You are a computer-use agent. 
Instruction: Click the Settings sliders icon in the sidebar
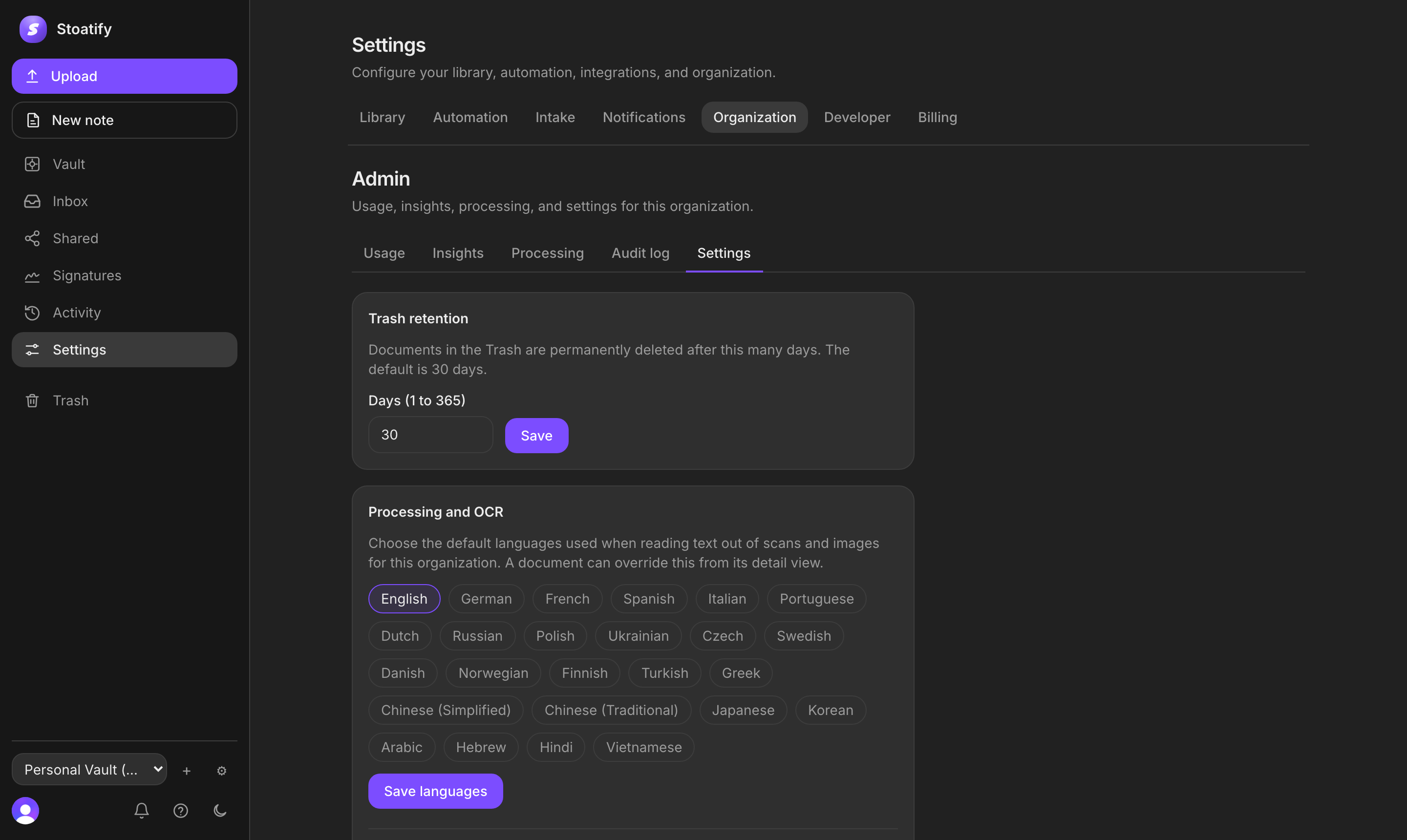tap(32, 350)
